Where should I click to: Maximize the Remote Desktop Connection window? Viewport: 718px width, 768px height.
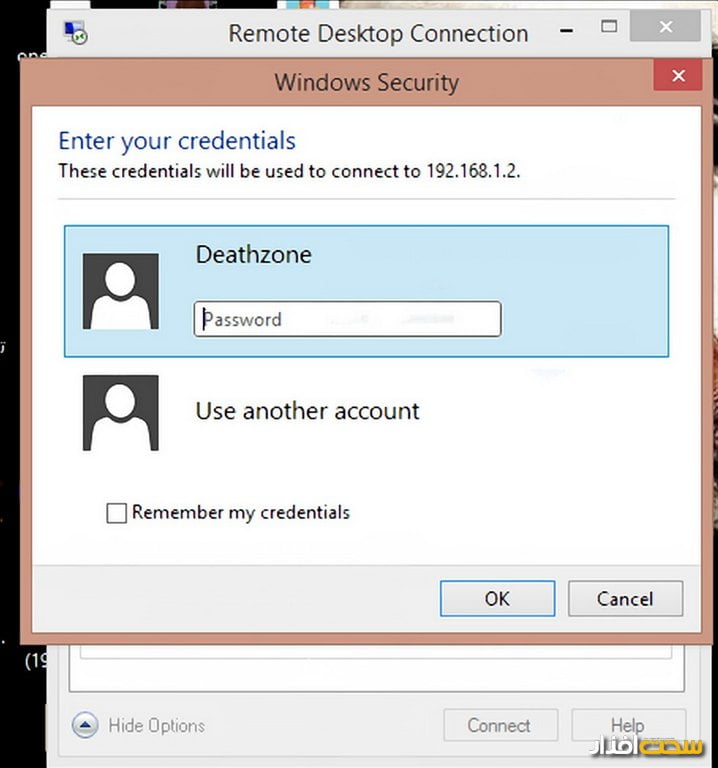tap(609, 27)
